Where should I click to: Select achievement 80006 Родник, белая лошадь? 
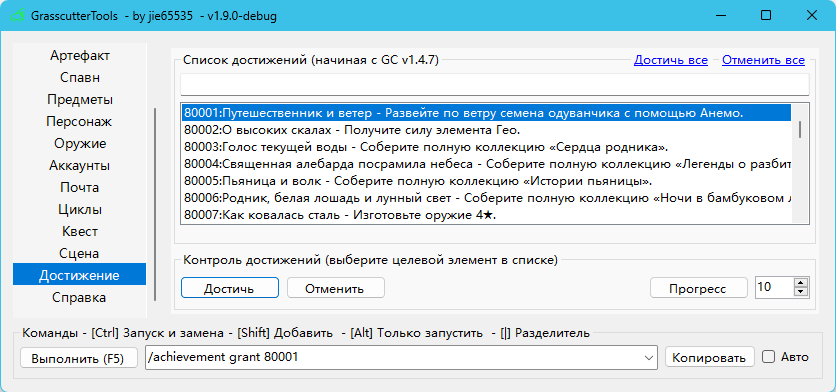click(486, 198)
